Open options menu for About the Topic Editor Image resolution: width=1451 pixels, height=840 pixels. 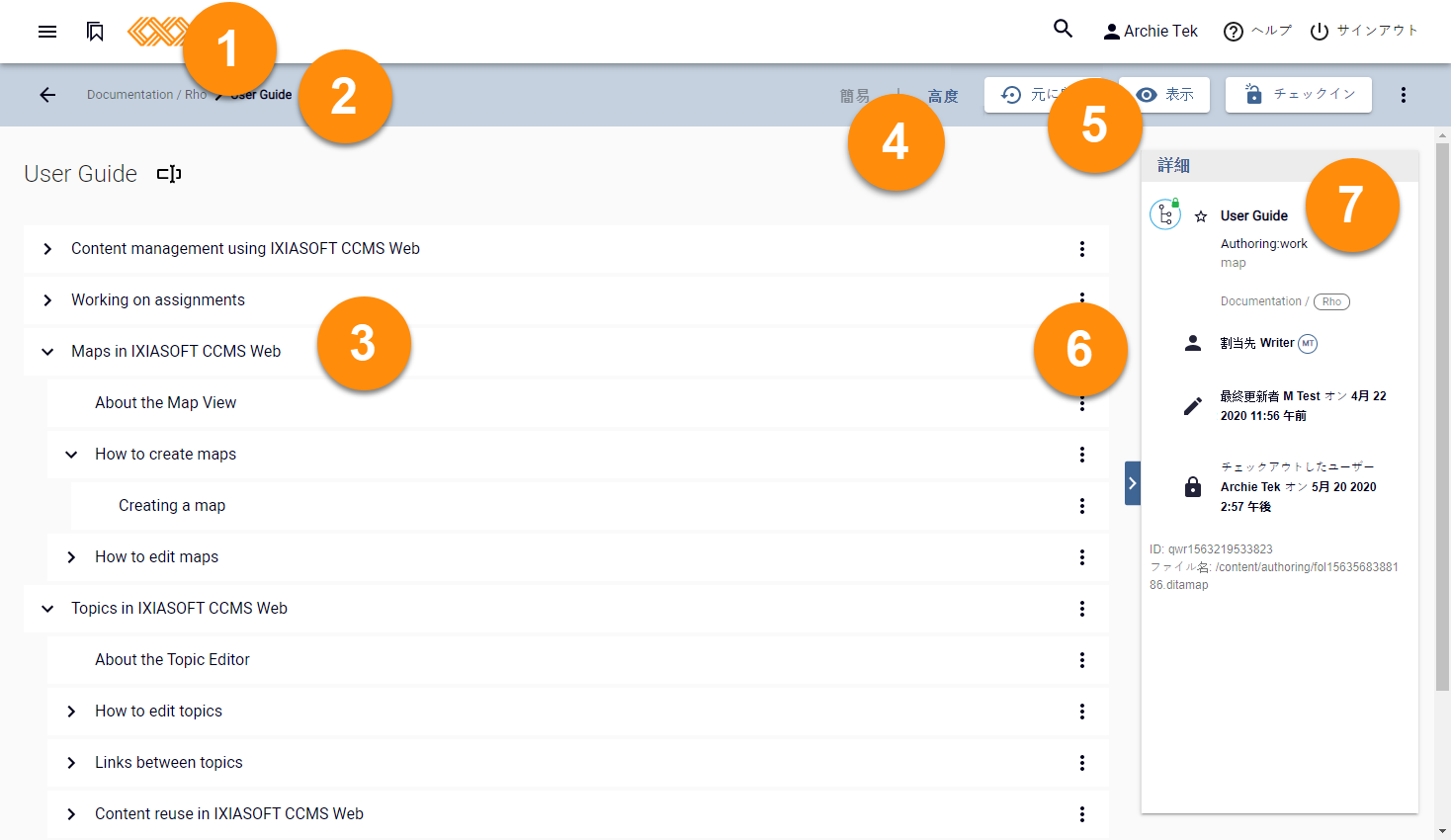pyautogui.click(x=1082, y=660)
